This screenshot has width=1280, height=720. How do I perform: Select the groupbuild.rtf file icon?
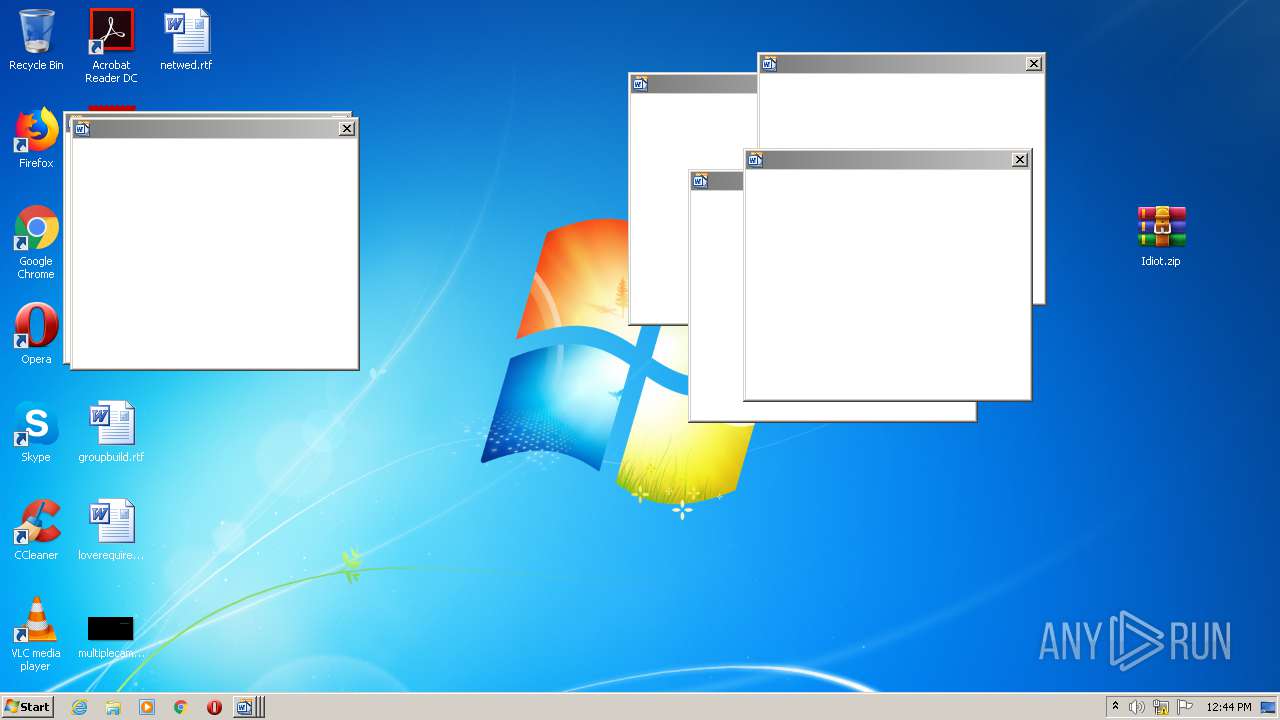[x=111, y=431]
